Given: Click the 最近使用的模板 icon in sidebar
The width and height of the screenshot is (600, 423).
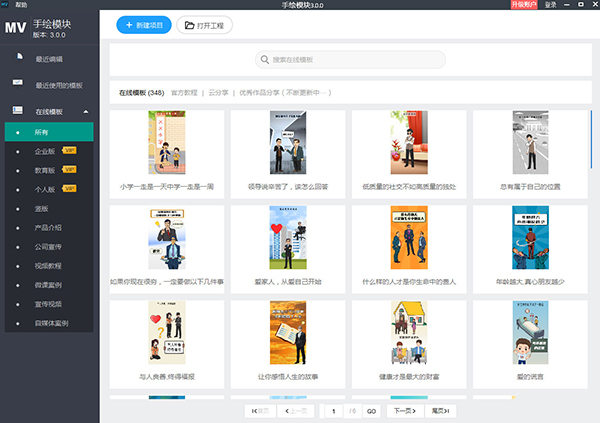Looking at the screenshot, I should tap(18, 85).
